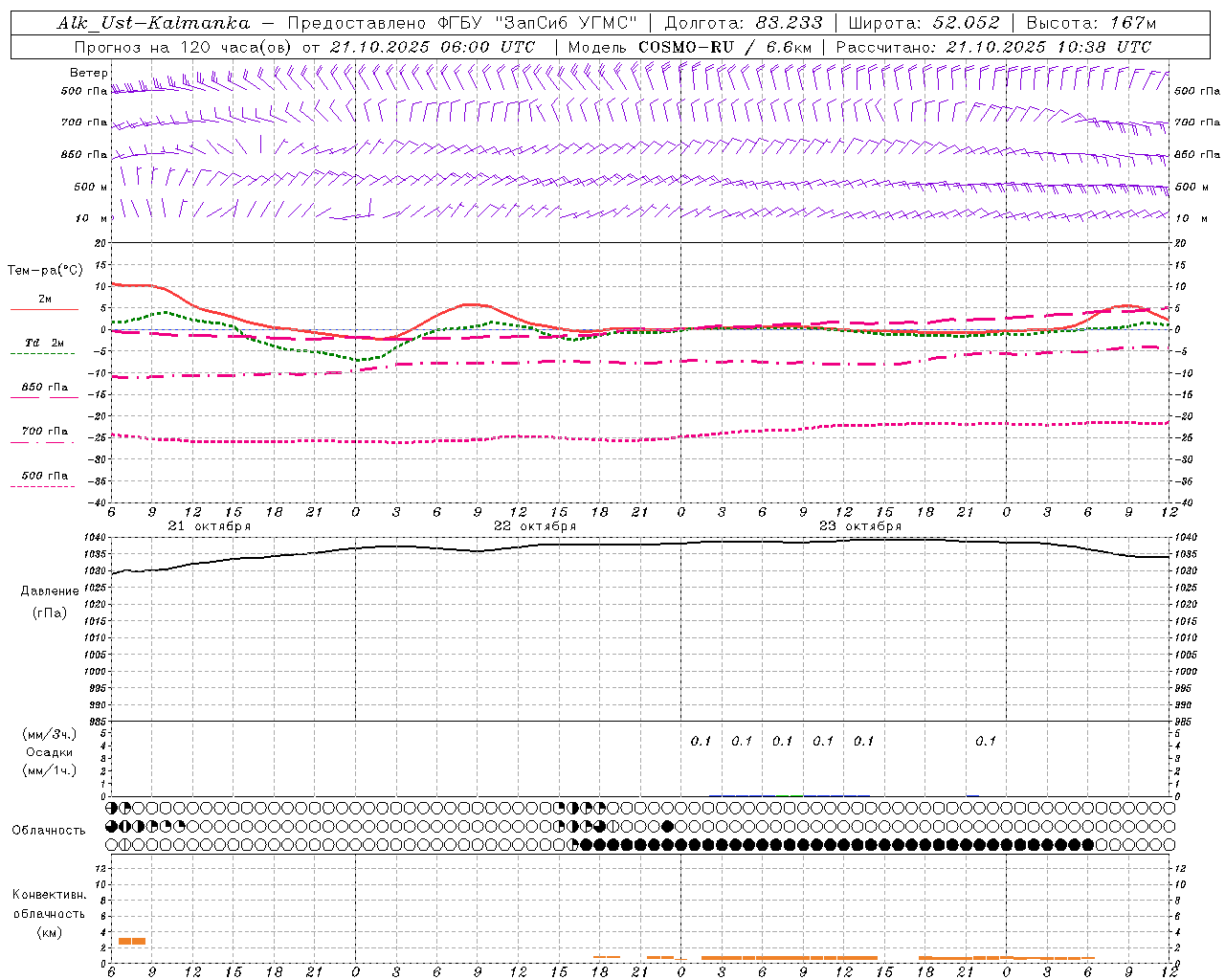This screenshot has height=980, width=1225.
Task: Click the 850 гПа label in the temperature legend
Action: click(45, 388)
